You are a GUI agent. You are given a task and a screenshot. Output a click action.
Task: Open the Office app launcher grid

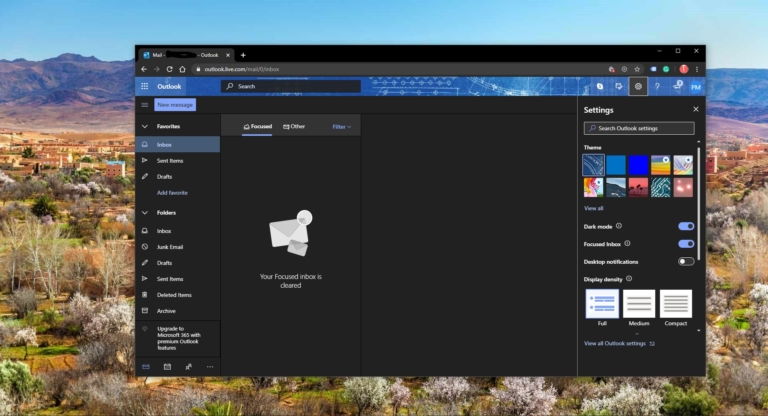(x=144, y=86)
